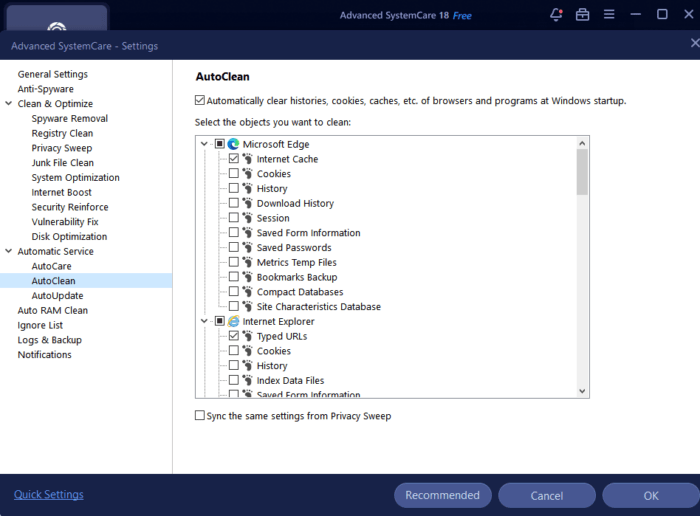Click the footprint icon beside Saved Passwords
This screenshot has height=516, width=700.
[x=248, y=248]
